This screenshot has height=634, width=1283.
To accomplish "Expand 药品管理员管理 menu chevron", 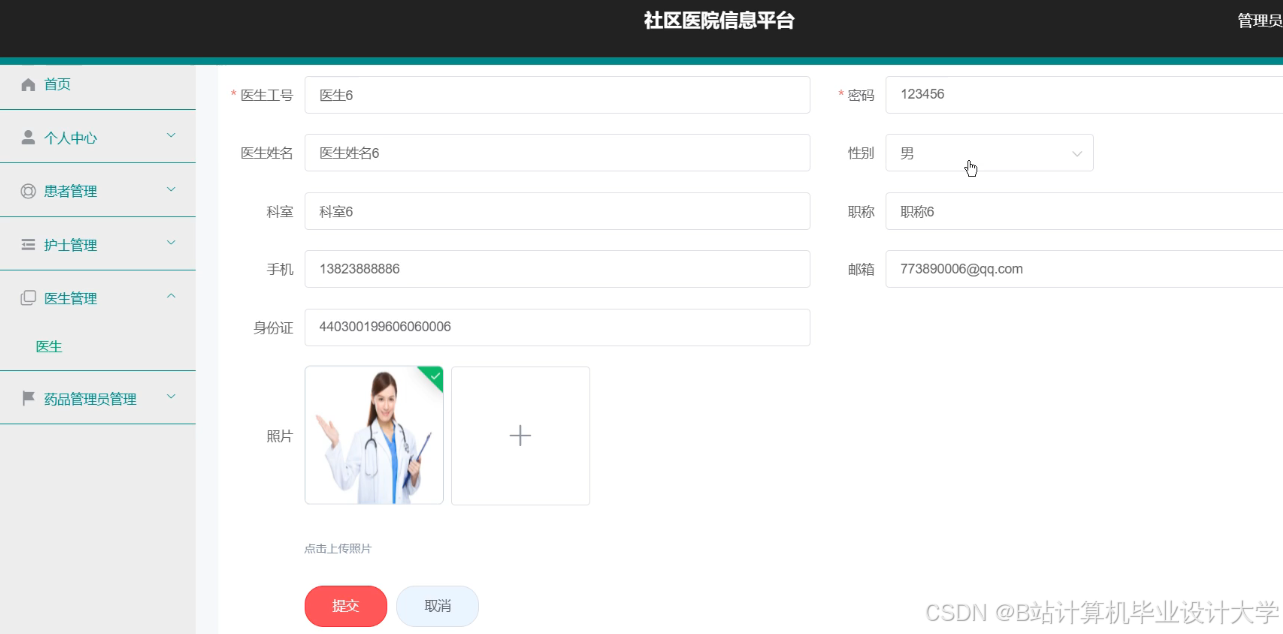I will 171,397.
